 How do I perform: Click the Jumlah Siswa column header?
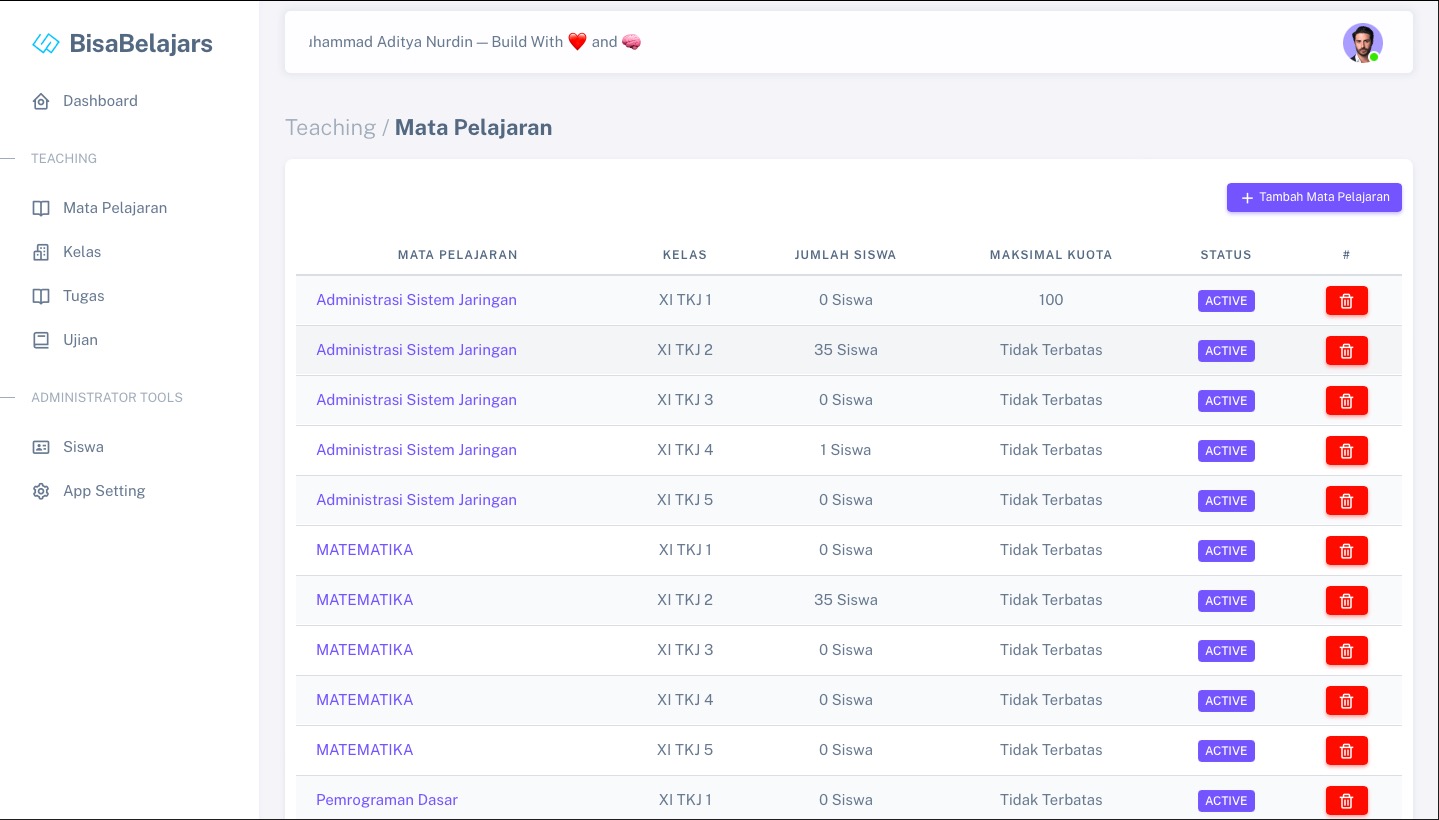(x=845, y=255)
